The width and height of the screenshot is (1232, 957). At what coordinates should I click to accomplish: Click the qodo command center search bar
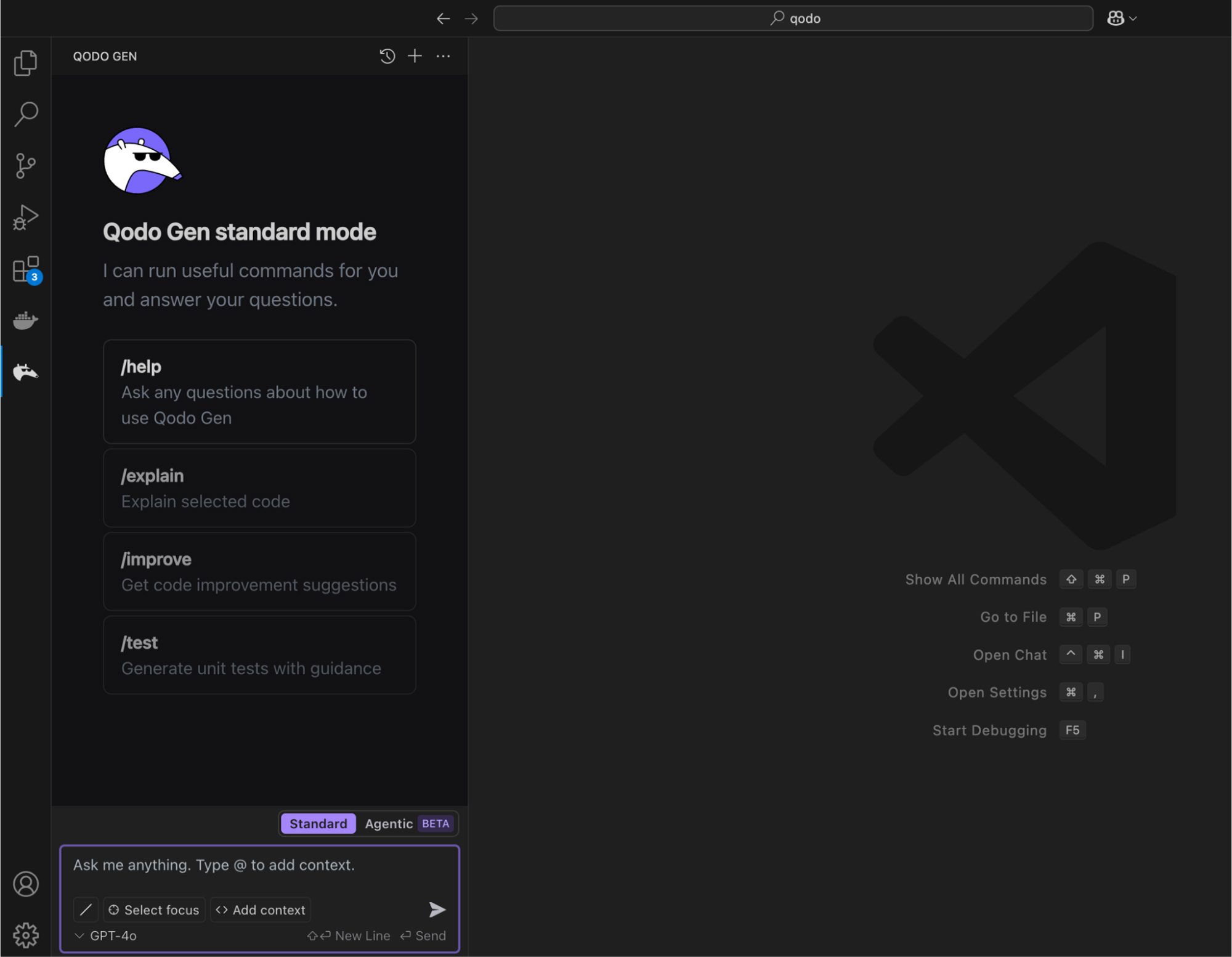click(x=793, y=18)
